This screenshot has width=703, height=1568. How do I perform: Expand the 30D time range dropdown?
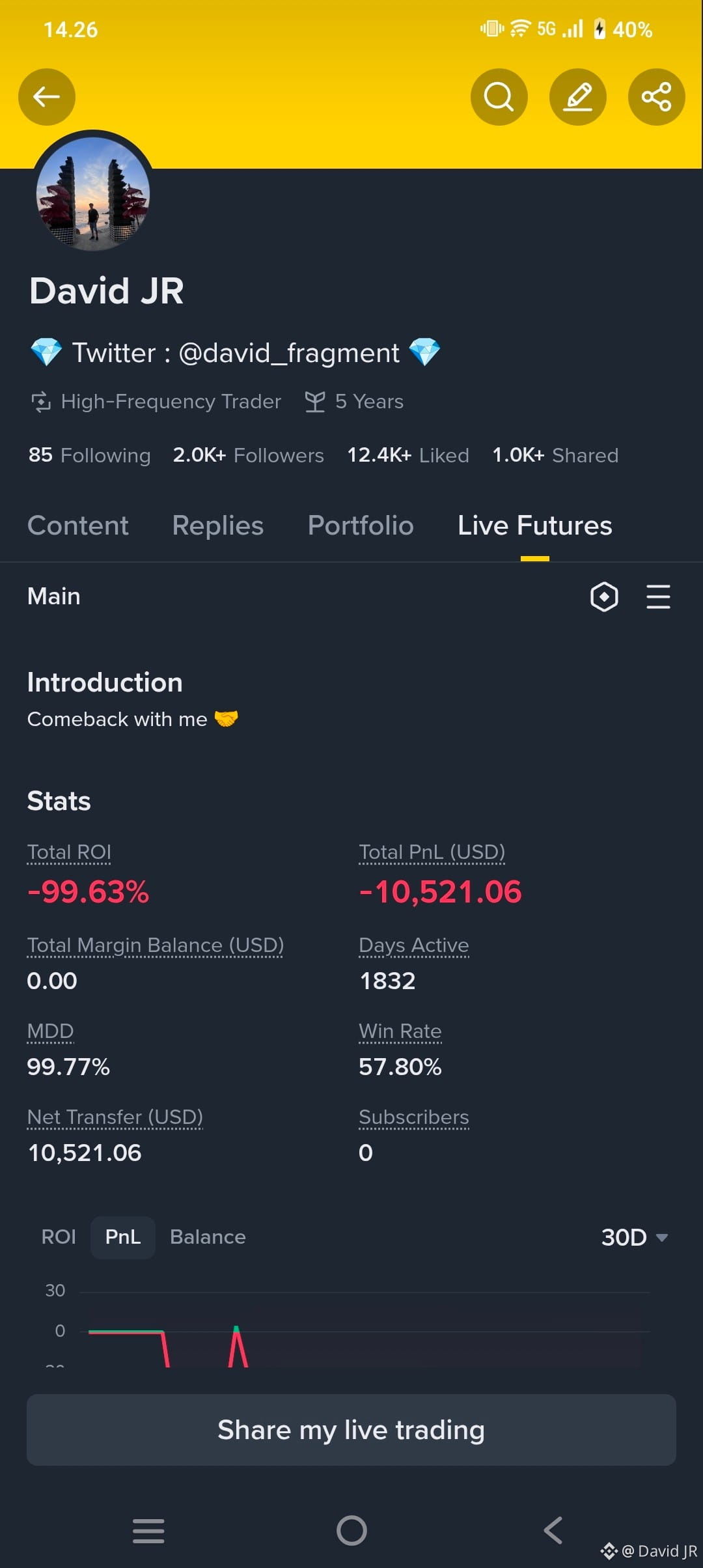tap(635, 1237)
